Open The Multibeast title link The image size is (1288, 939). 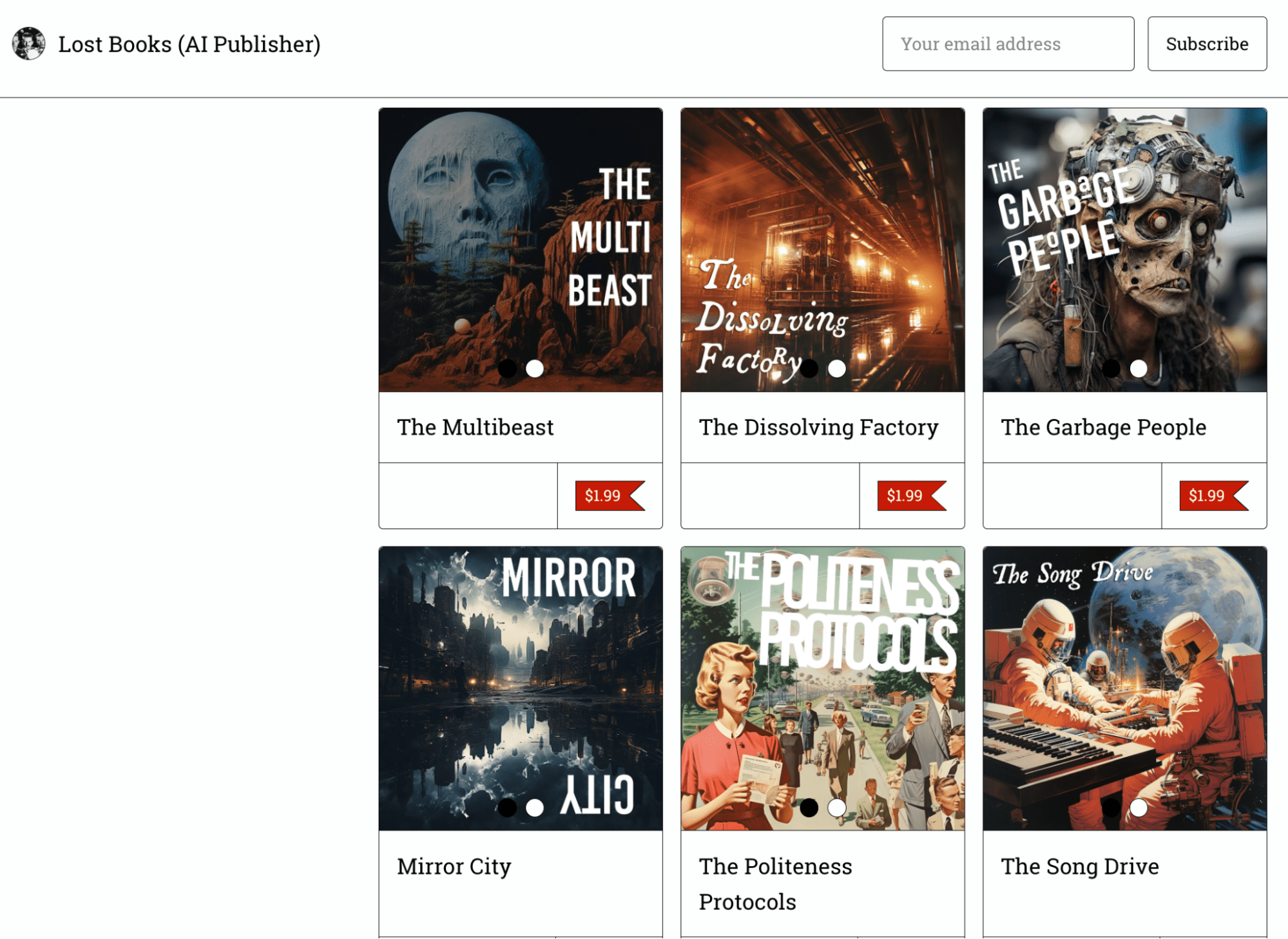pyautogui.click(x=476, y=427)
